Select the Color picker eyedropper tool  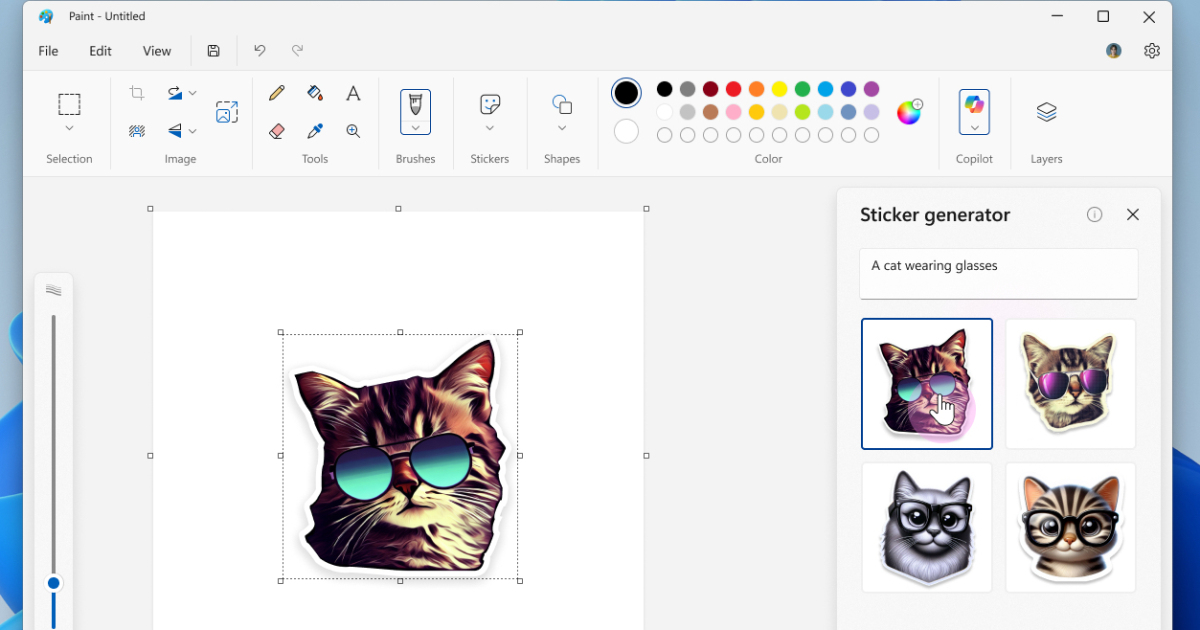[315, 131]
